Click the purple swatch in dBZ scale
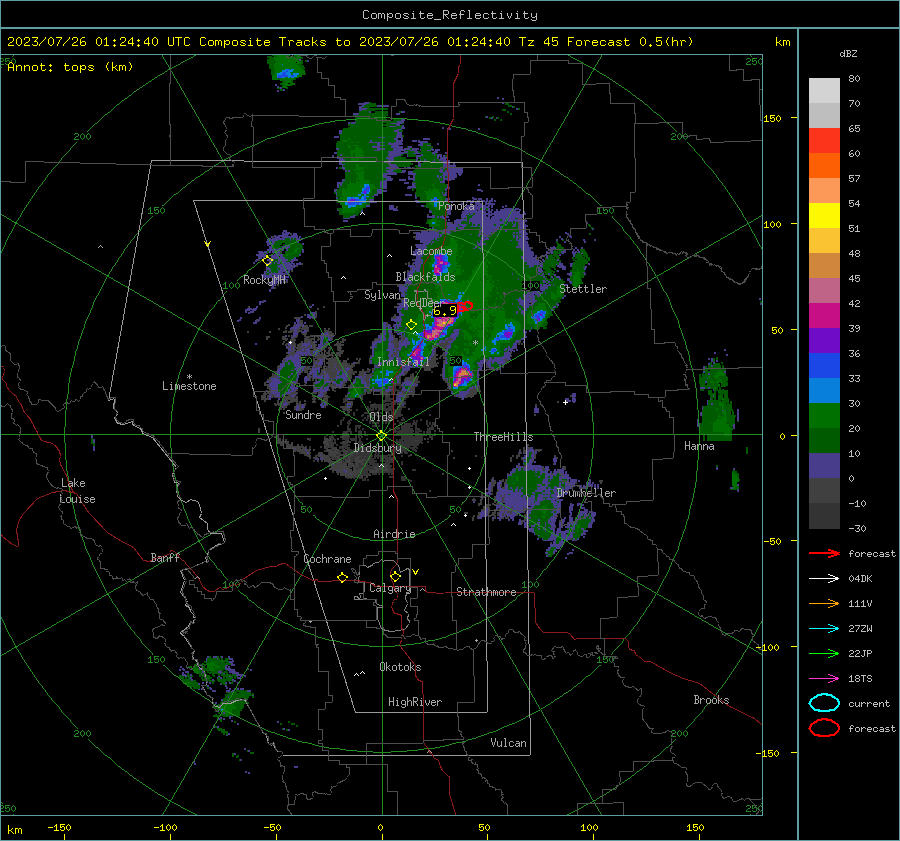Screen dimensions: 900x841 (824, 340)
